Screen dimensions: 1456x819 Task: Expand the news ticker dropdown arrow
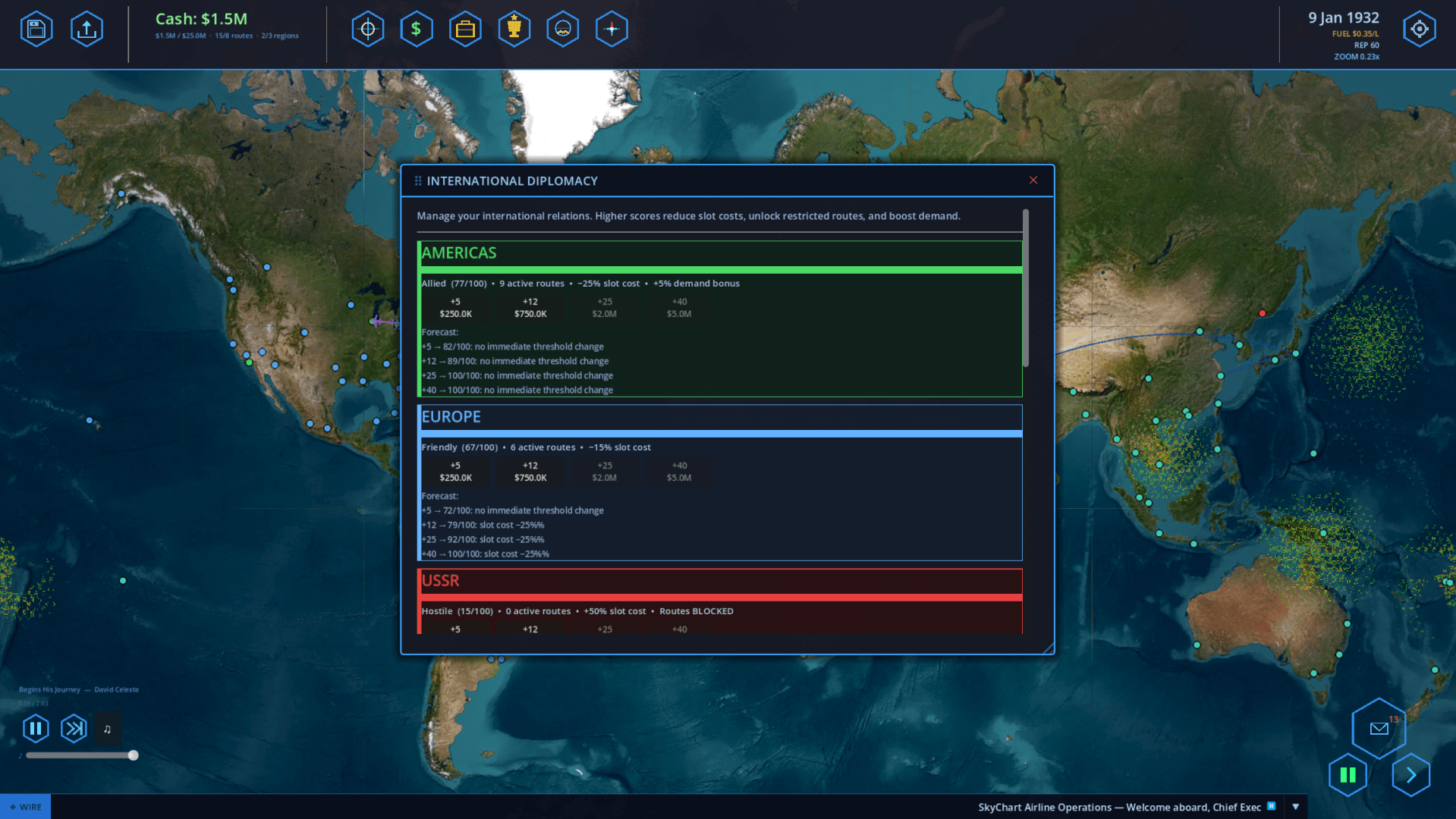[x=1296, y=807]
